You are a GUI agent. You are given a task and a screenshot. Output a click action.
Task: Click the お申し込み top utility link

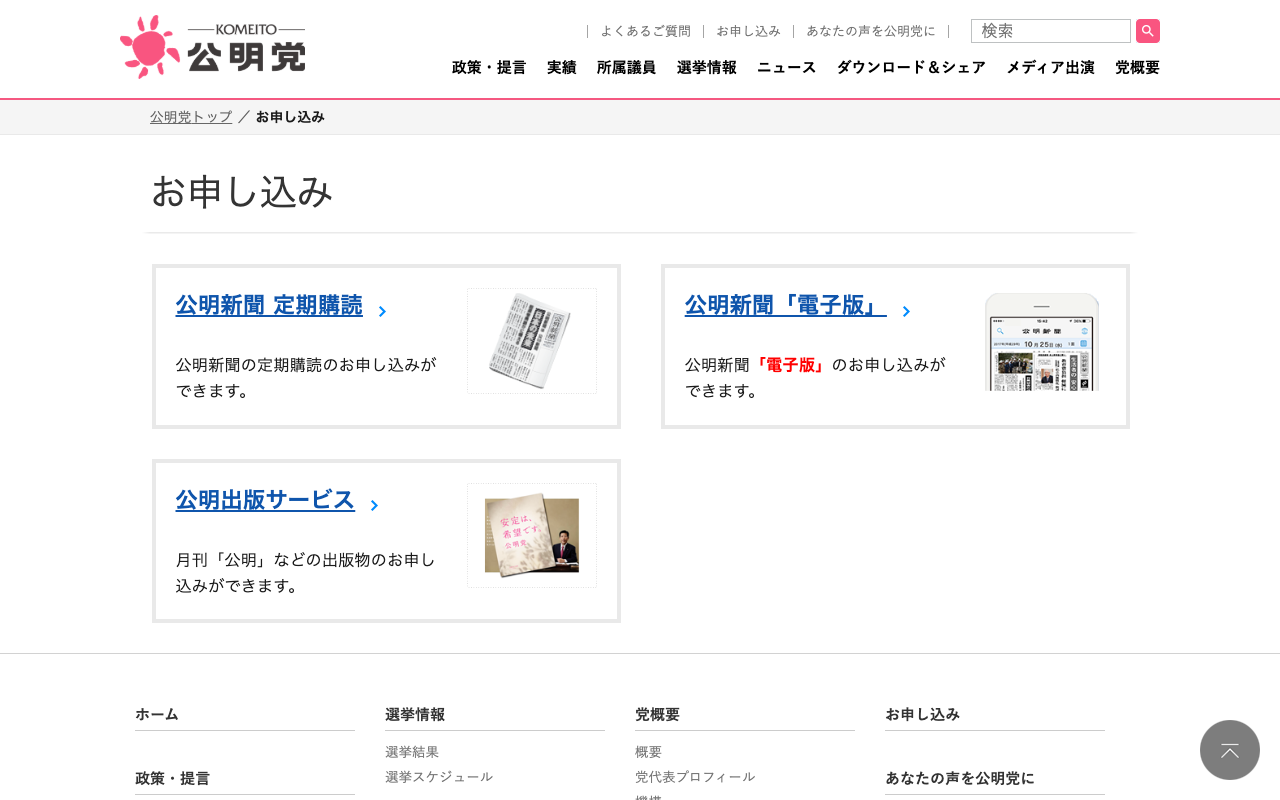[x=748, y=31]
